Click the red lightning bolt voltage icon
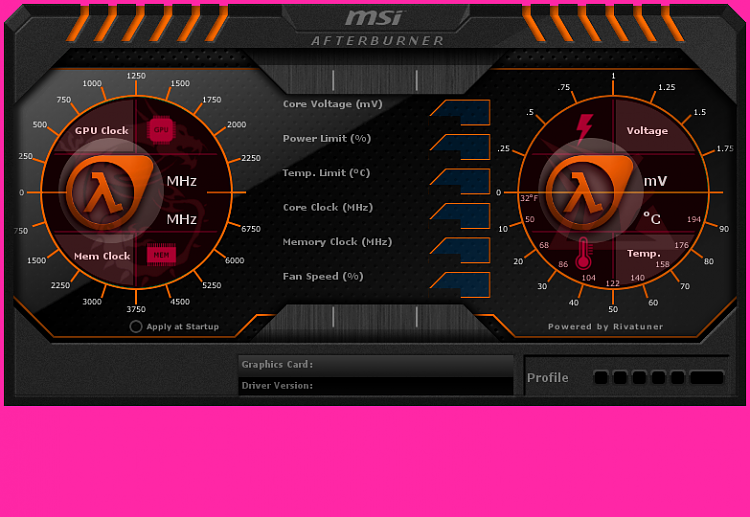The height and width of the screenshot is (517, 750). (584, 129)
